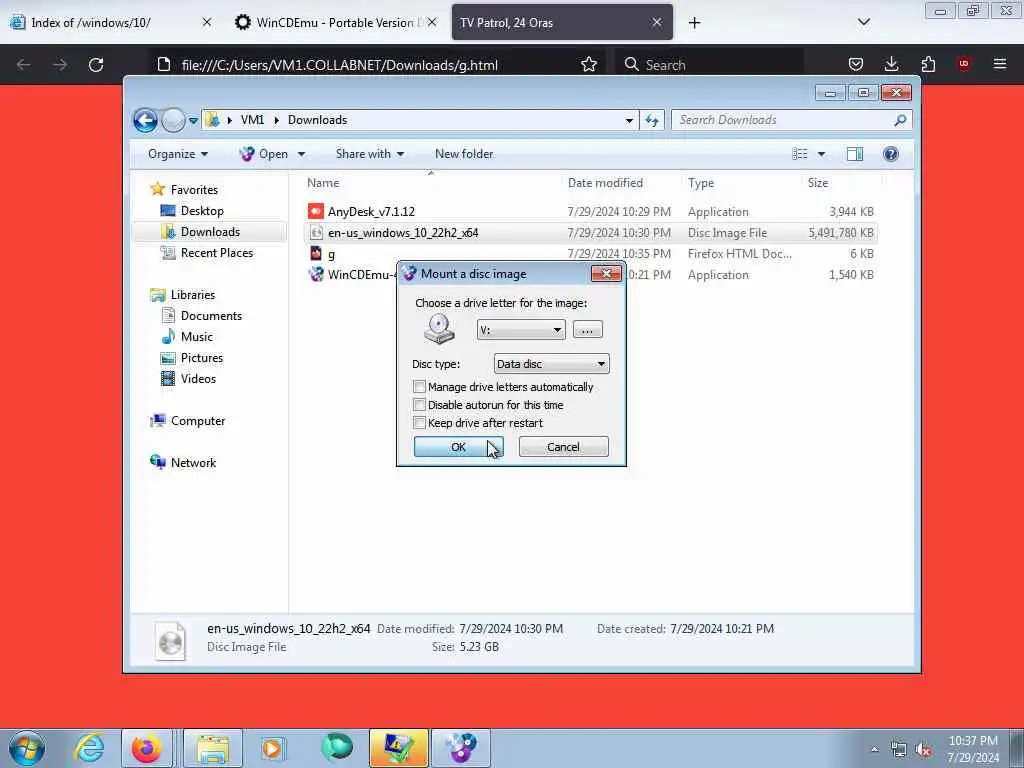This screenshot has width=1024, height=768.
Task: Open the Firefox Extensions icon
Action: 928,64
